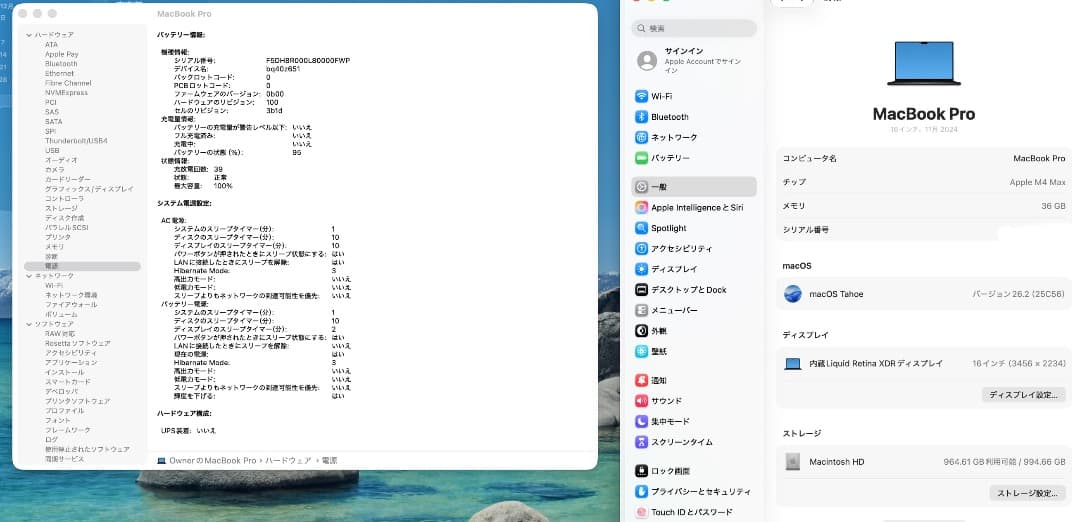Image resolution: width=1080 pixels, height=522 pixels.
Task: Select PCI in hardware list
Action: pyautogui.click(x=51, y=103)
